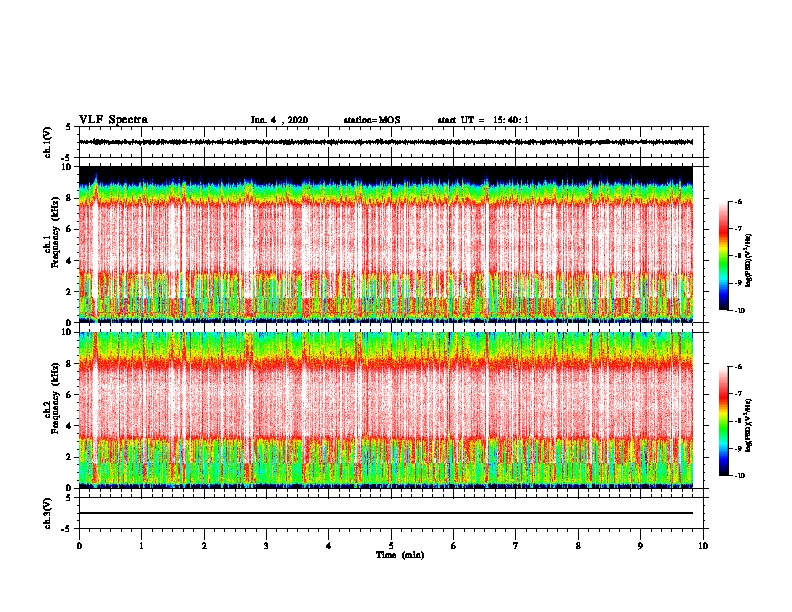Image resolution: width=792 pixels, height=612 pixels.
Task: Click the "6" tick on the time axis
Action: pyautogui.click(x=454, y=546)
